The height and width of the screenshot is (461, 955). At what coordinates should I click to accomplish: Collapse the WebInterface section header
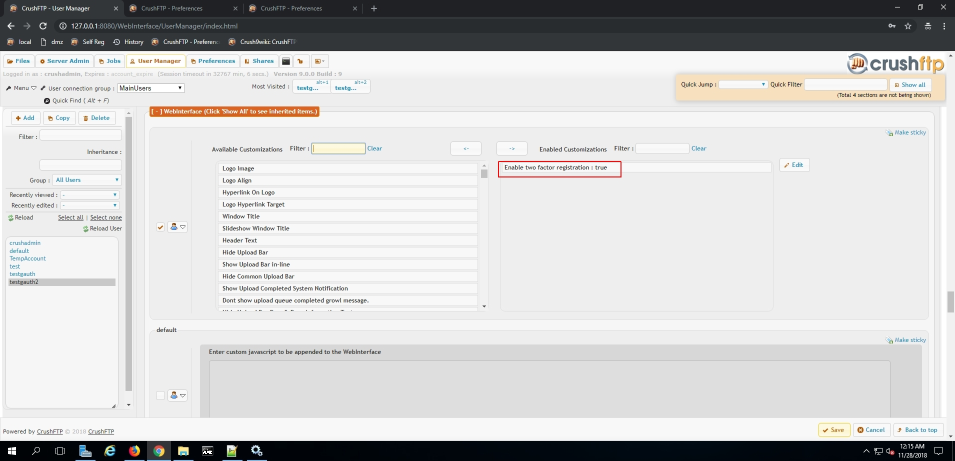[x=234, y=112]
